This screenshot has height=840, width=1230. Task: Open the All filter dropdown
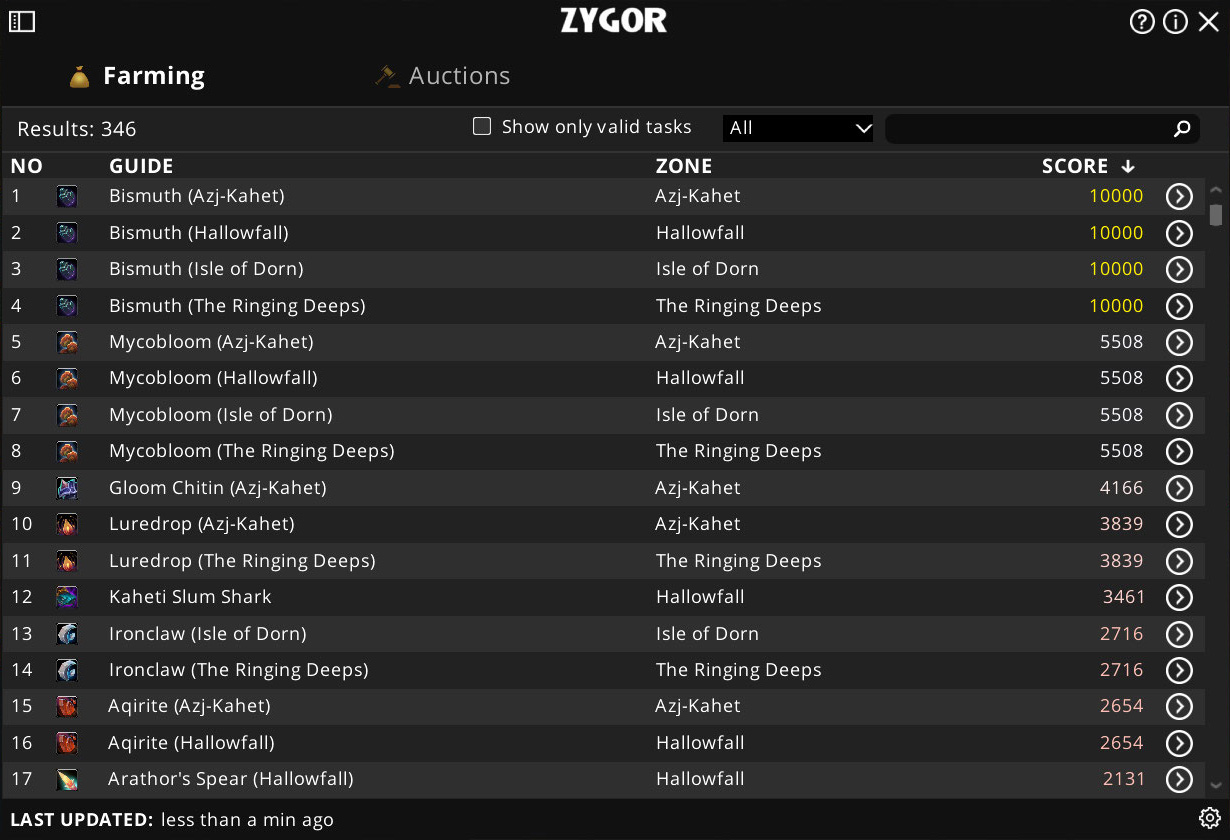798,128
